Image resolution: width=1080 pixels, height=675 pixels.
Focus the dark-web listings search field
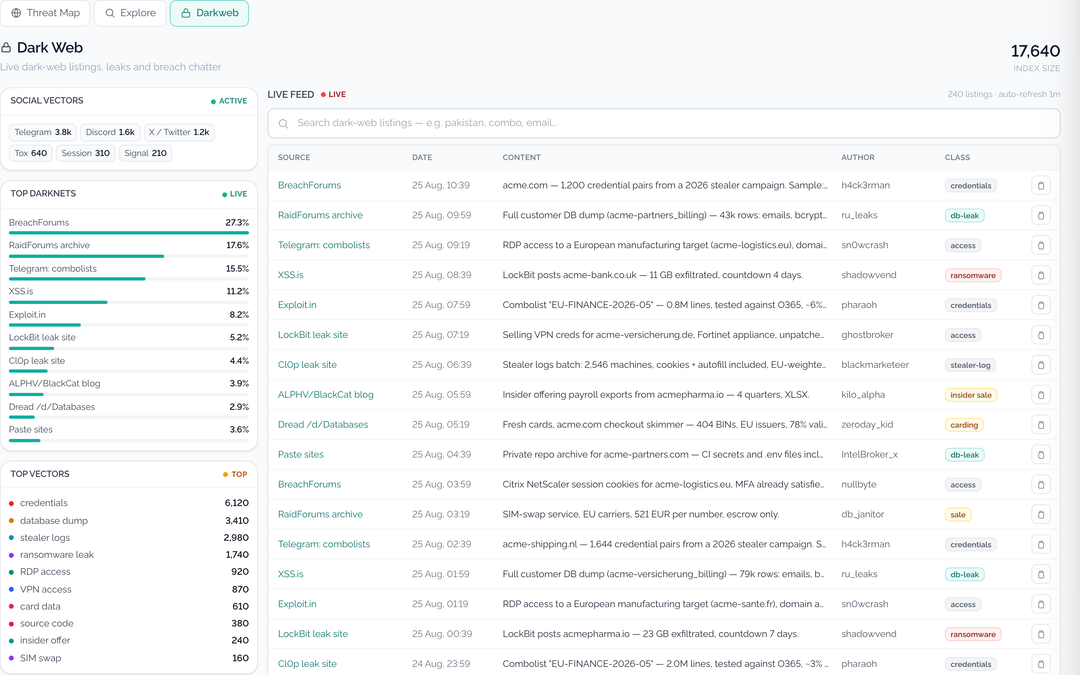[664, 123]
